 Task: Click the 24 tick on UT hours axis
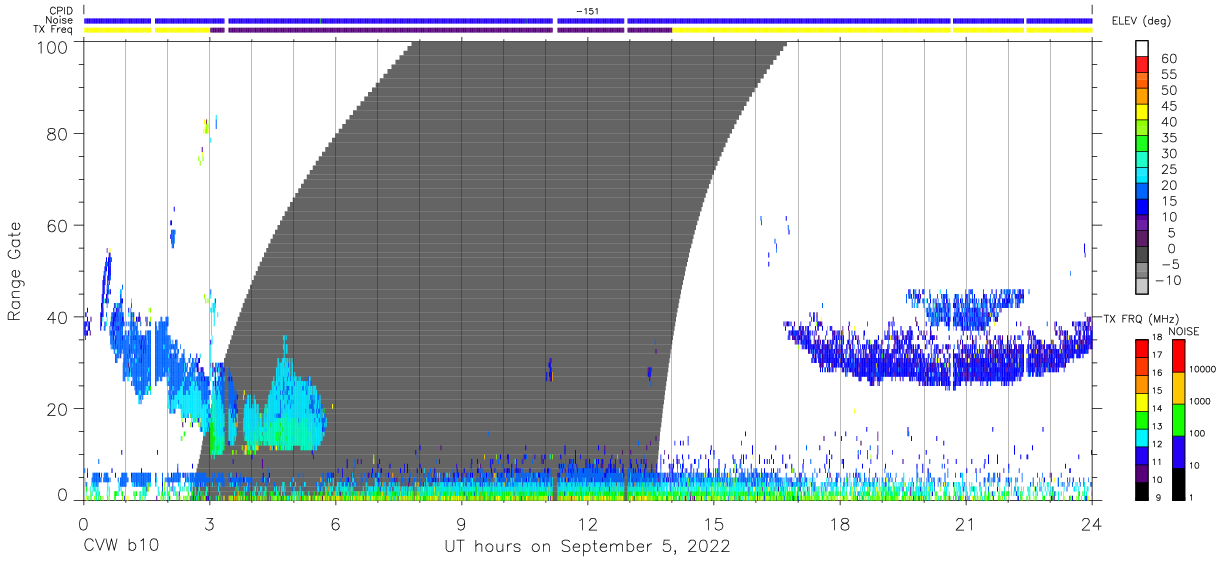click(x=1092, y=523)
